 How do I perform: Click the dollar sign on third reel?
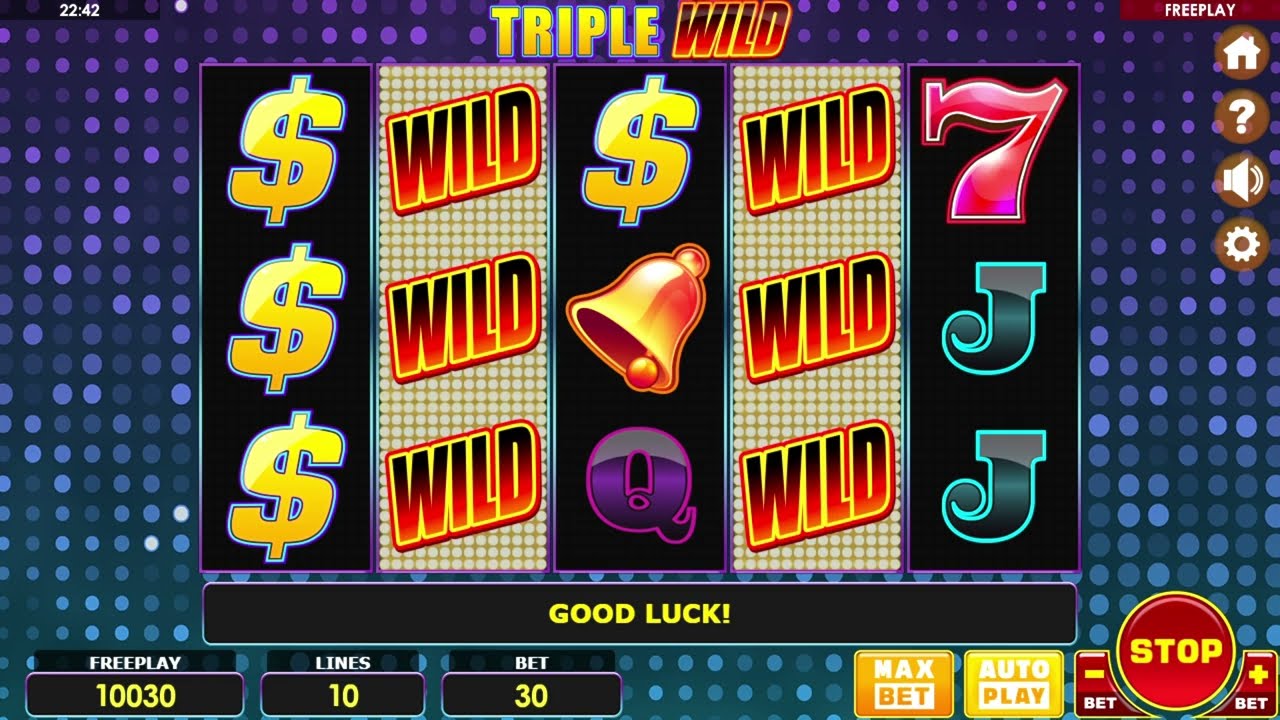640,148
